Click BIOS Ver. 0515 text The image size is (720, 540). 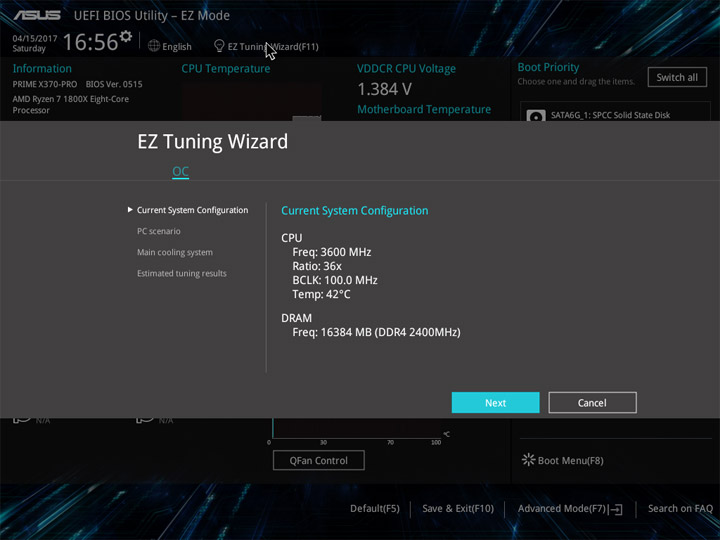[x=114, y=84]
